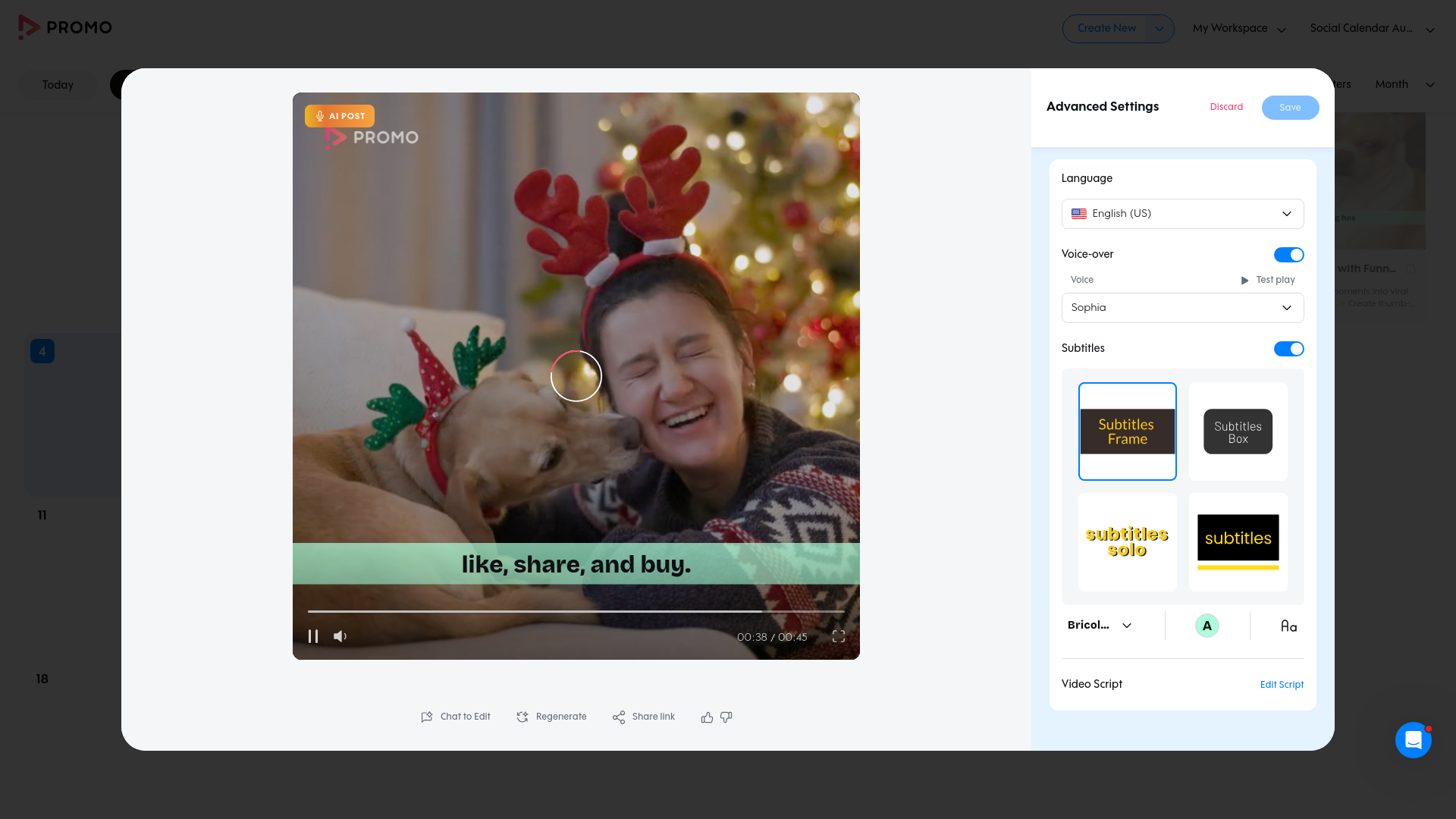Screen dimensions: 1456x819
Task: Open the text case Aa option
Action: pyautogui.click(x=1288, y=626)
